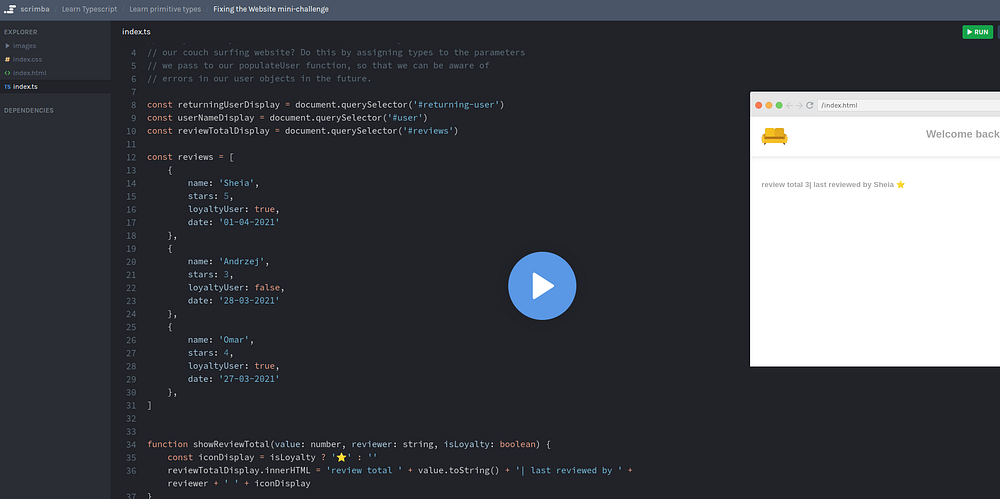Click the HTML brackets icon beside index.html

click(7, 73)
